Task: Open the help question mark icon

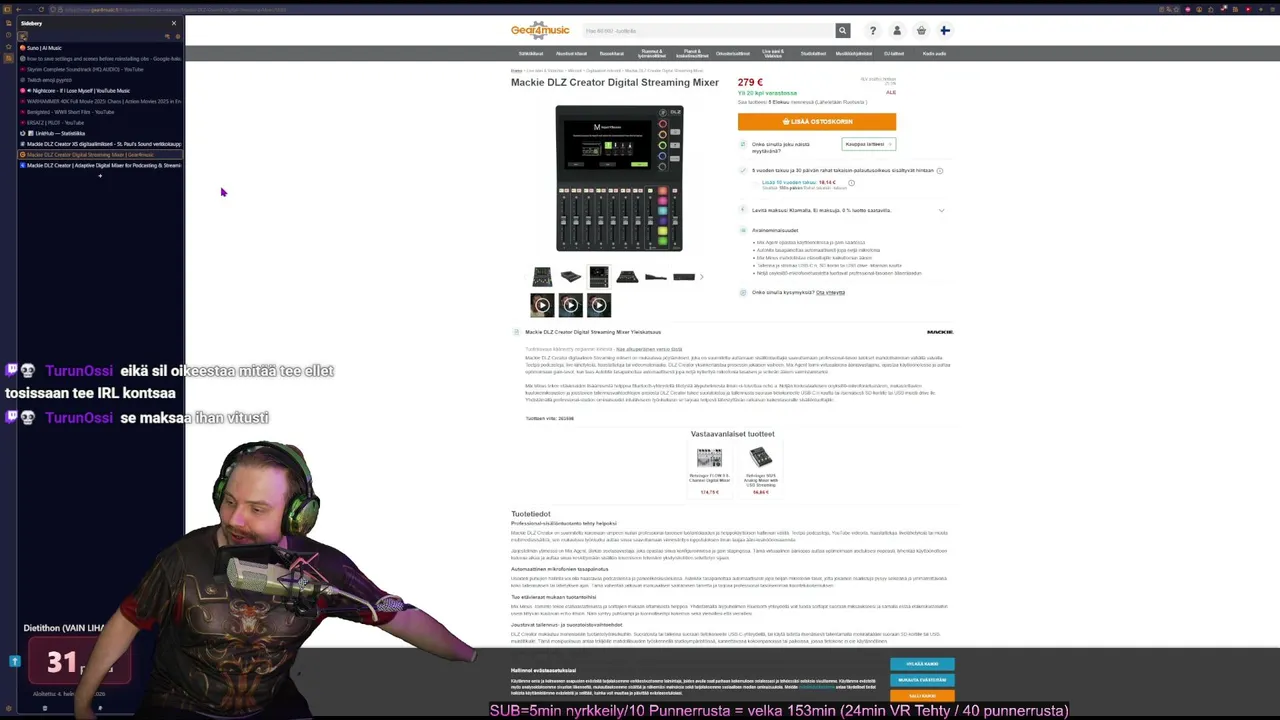Action: tap(873, 31)
